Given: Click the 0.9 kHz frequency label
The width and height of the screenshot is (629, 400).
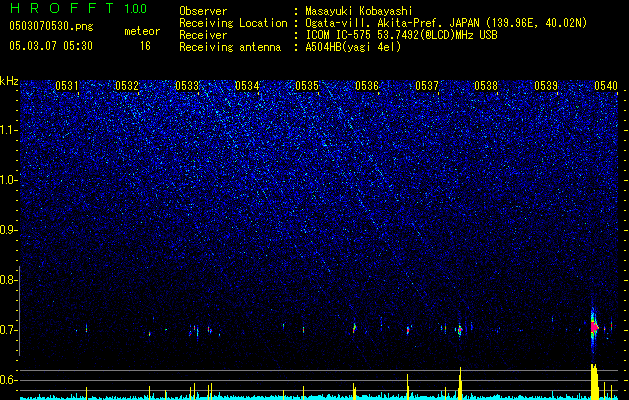Looking at the screenshot, I should point(8,230).
